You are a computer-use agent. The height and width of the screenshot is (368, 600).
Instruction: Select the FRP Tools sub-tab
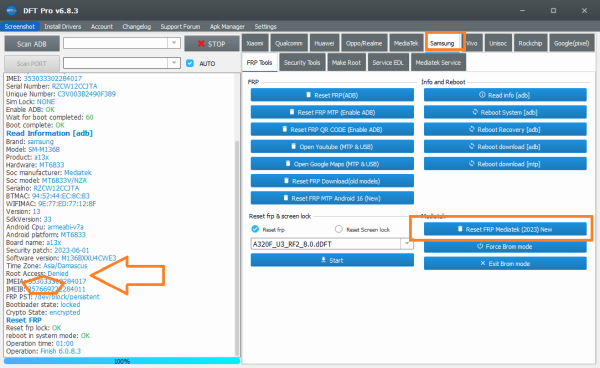tap(259, 62)
